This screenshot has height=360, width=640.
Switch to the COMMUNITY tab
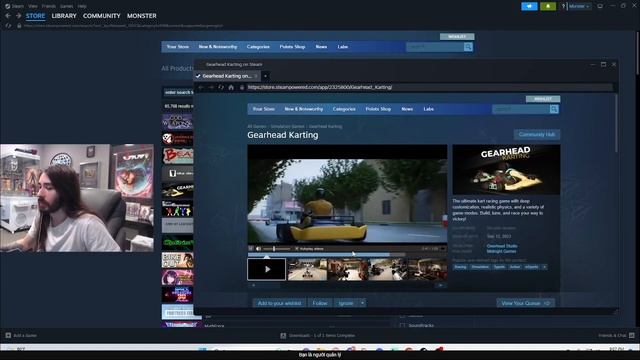102,16
